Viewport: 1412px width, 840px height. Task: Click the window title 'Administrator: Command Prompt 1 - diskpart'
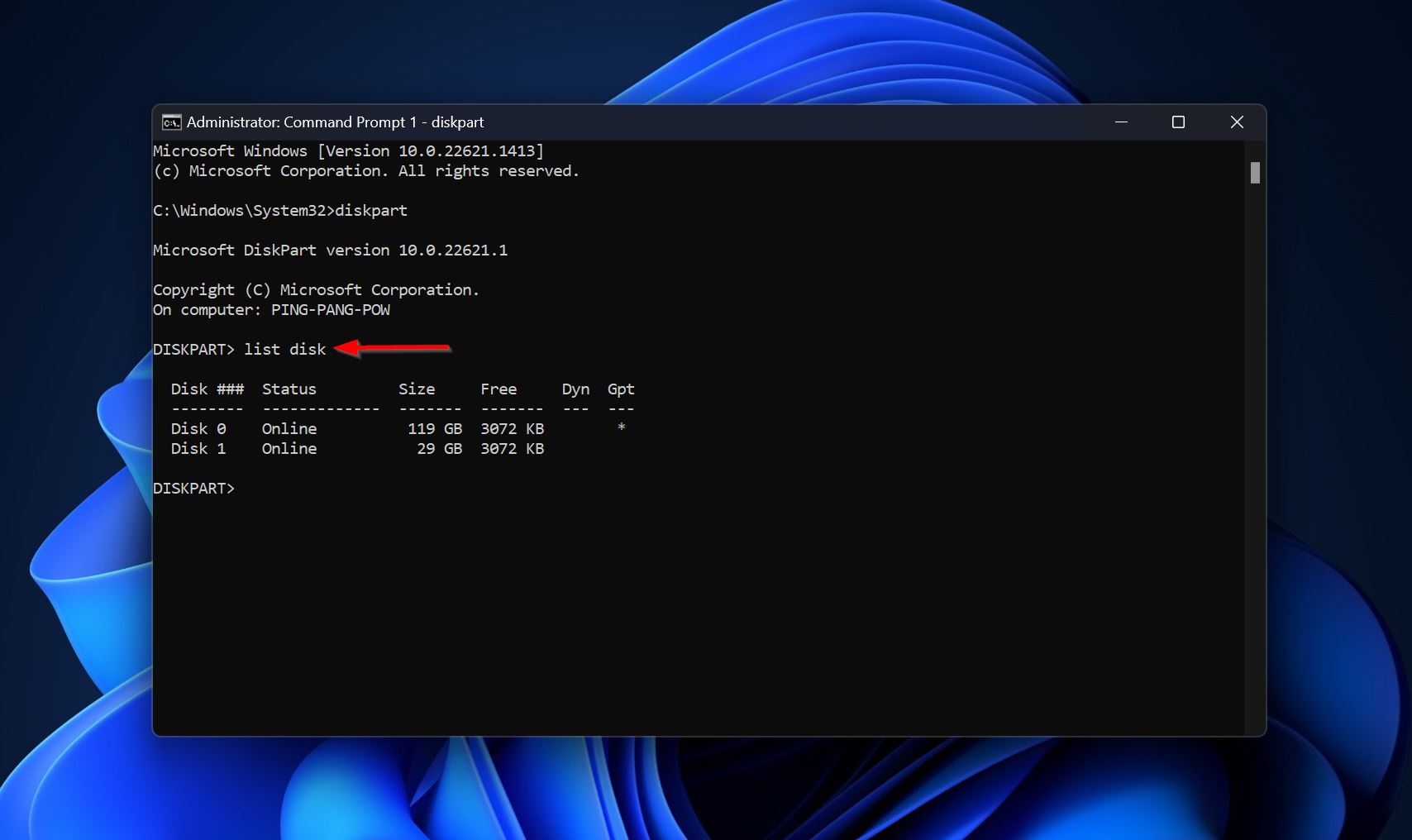click(x=335, y=122)
